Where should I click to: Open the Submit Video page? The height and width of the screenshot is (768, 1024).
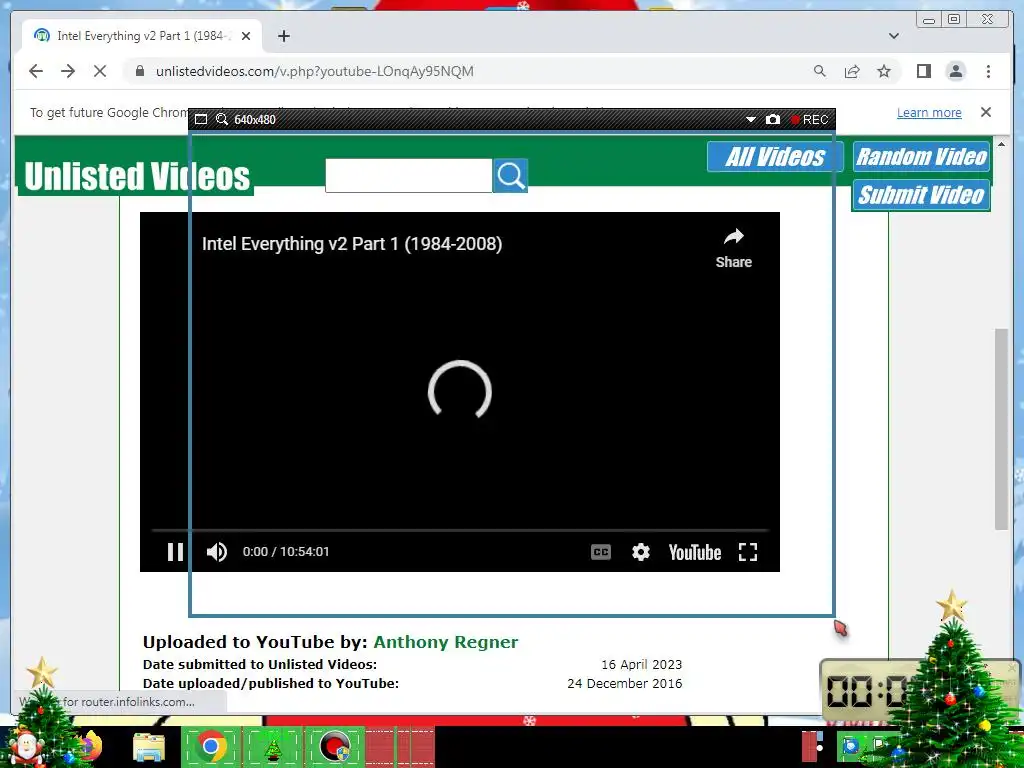click(921, 195)
